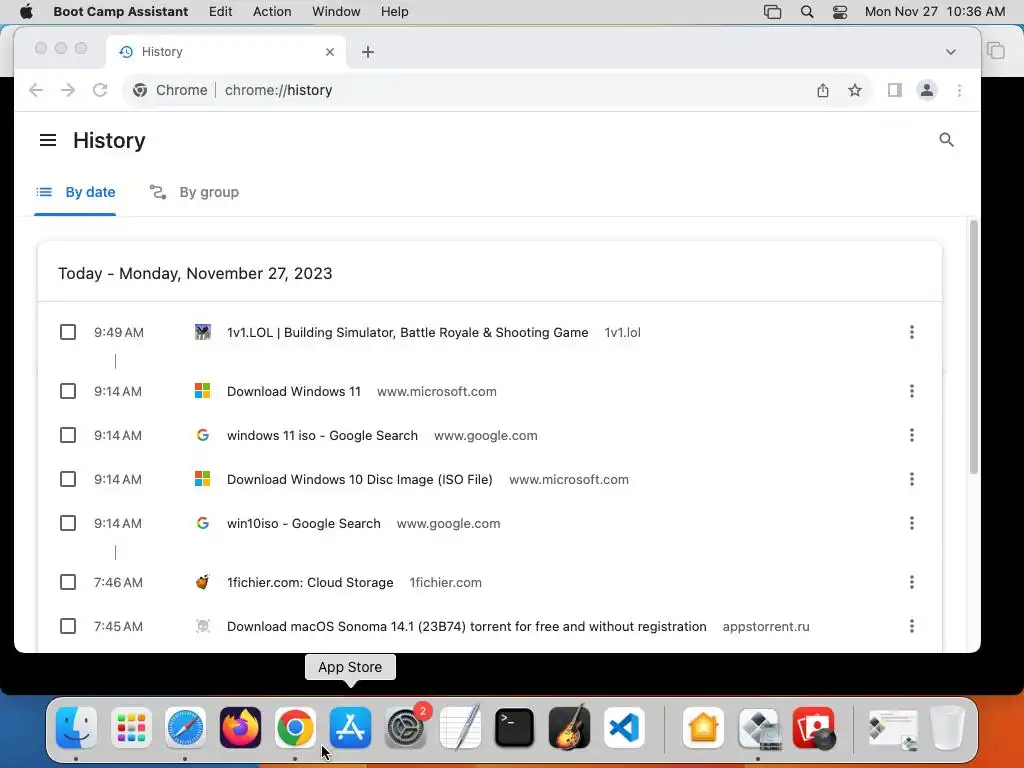Tick the 1fichier.com Cloud Storage checkbox

coord(68,582)
